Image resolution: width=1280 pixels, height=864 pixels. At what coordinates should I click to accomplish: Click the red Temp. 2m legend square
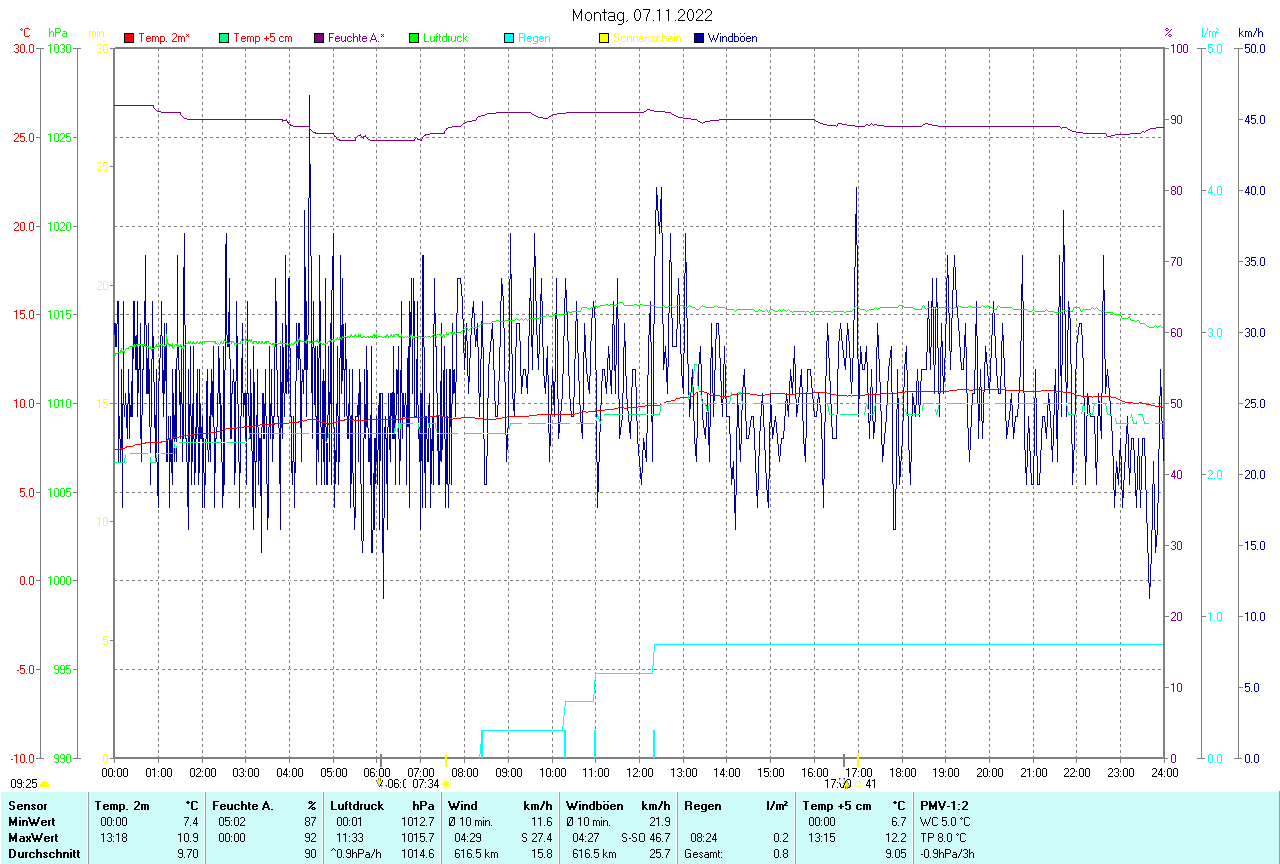(x=129, y=38)
